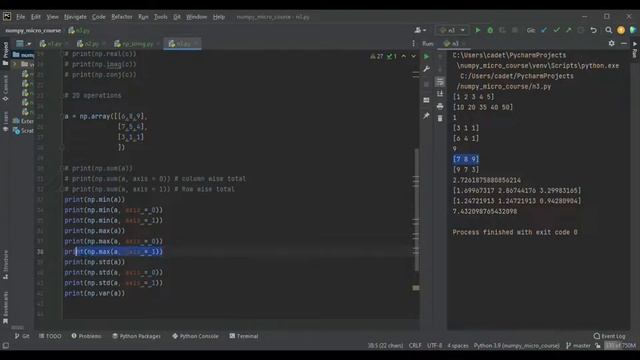Open editor tabs more options (three dots)
640x360 pixels.
pyautogui.click(x=413, y=43)
